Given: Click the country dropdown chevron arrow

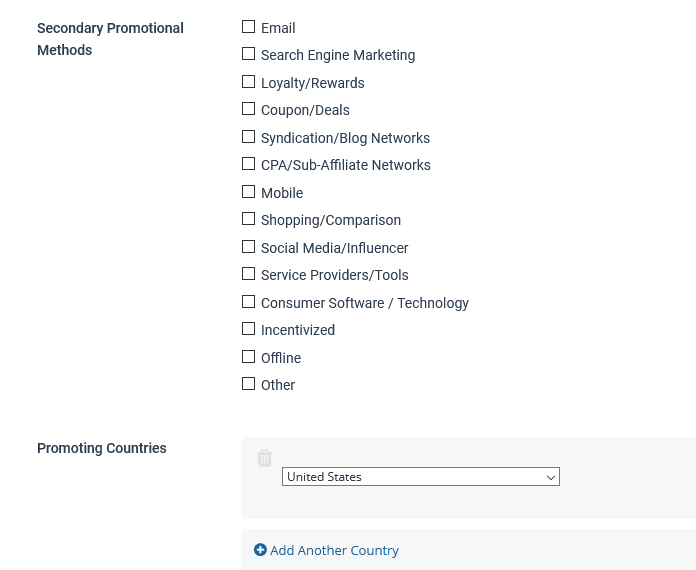Looking at the screenshot, I should point(551,478).
